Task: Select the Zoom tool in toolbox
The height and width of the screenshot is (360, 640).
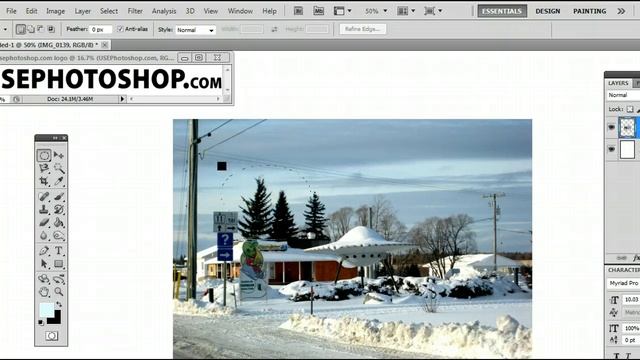Action: tap(59, 291)
